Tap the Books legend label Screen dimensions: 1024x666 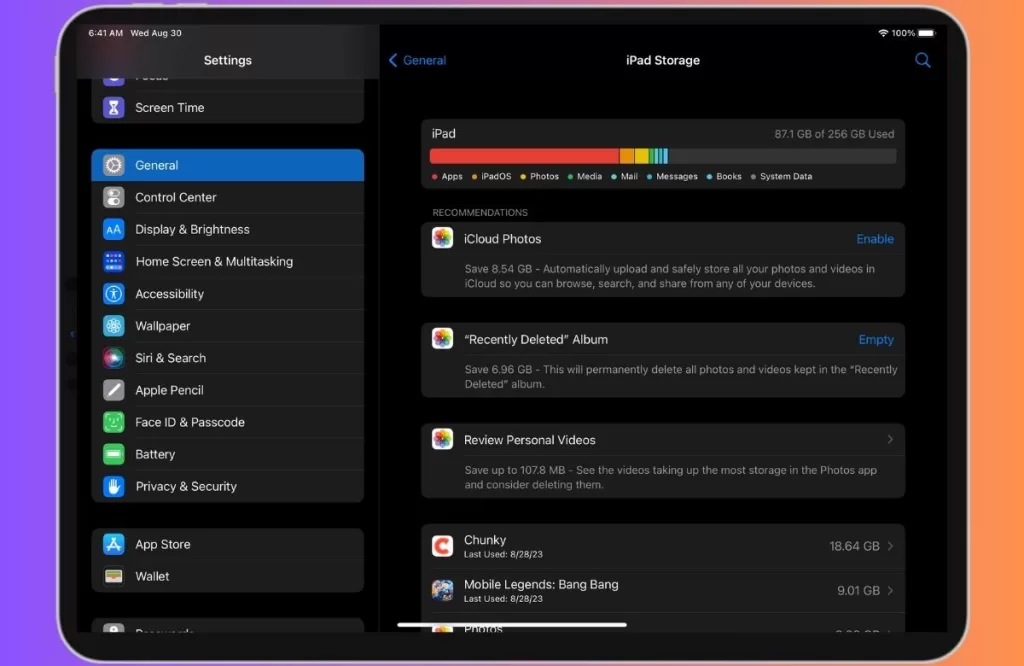coord(728,176)
